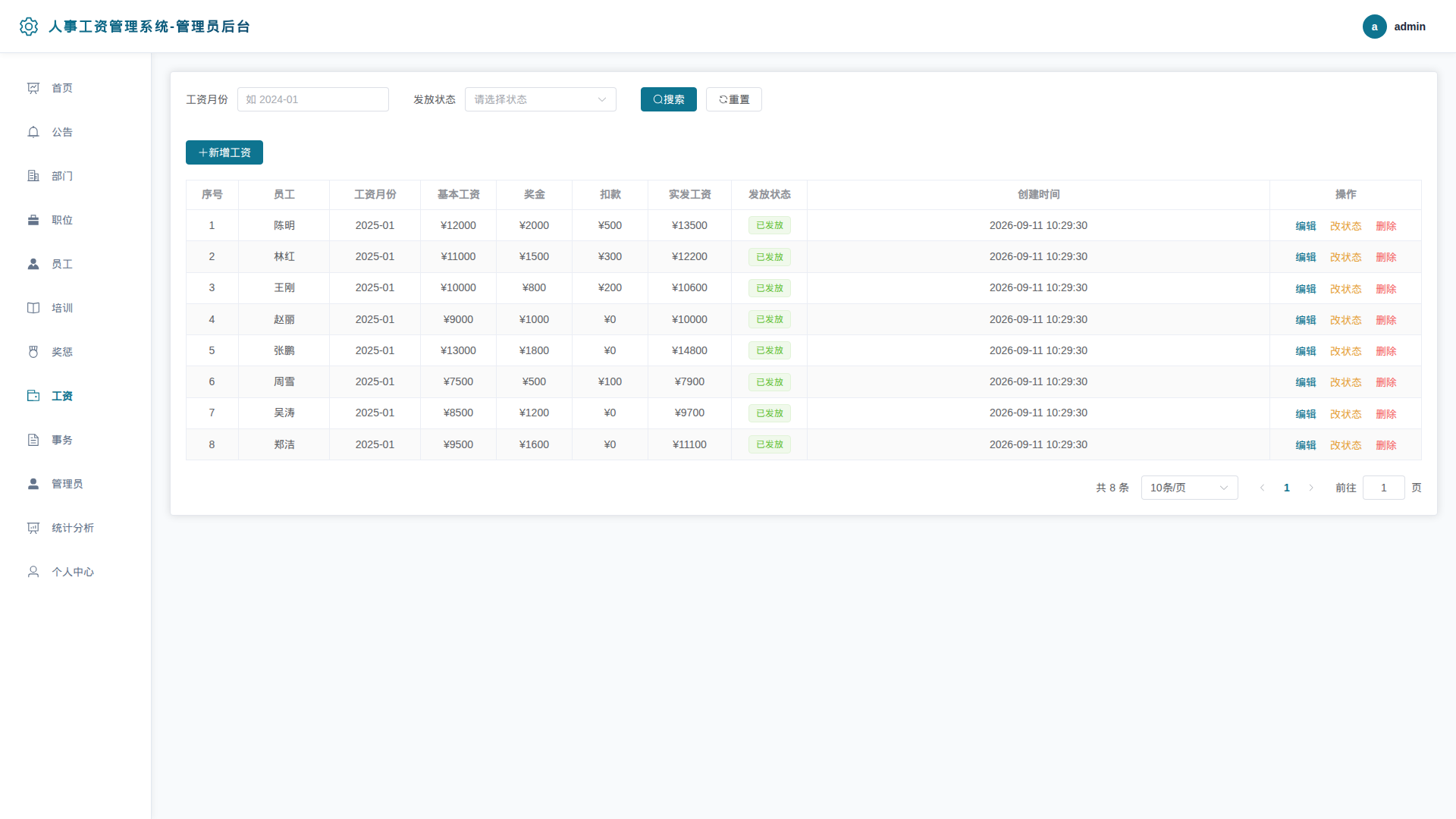Open the 公告 menu item
Image resolution: width=1456 pixels, height=819 pixels.
(76, 132)
